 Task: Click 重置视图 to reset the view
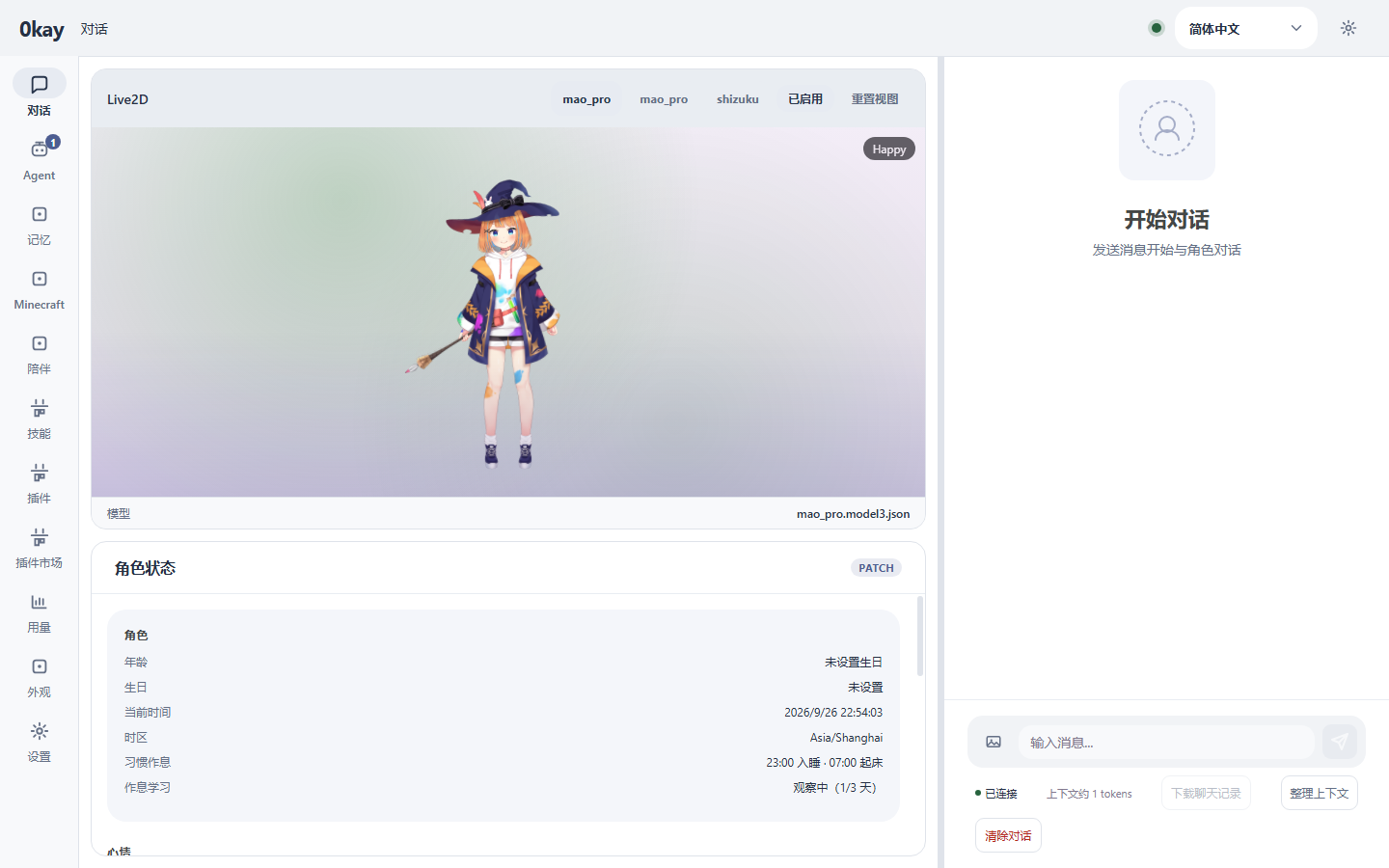[875, 98]
